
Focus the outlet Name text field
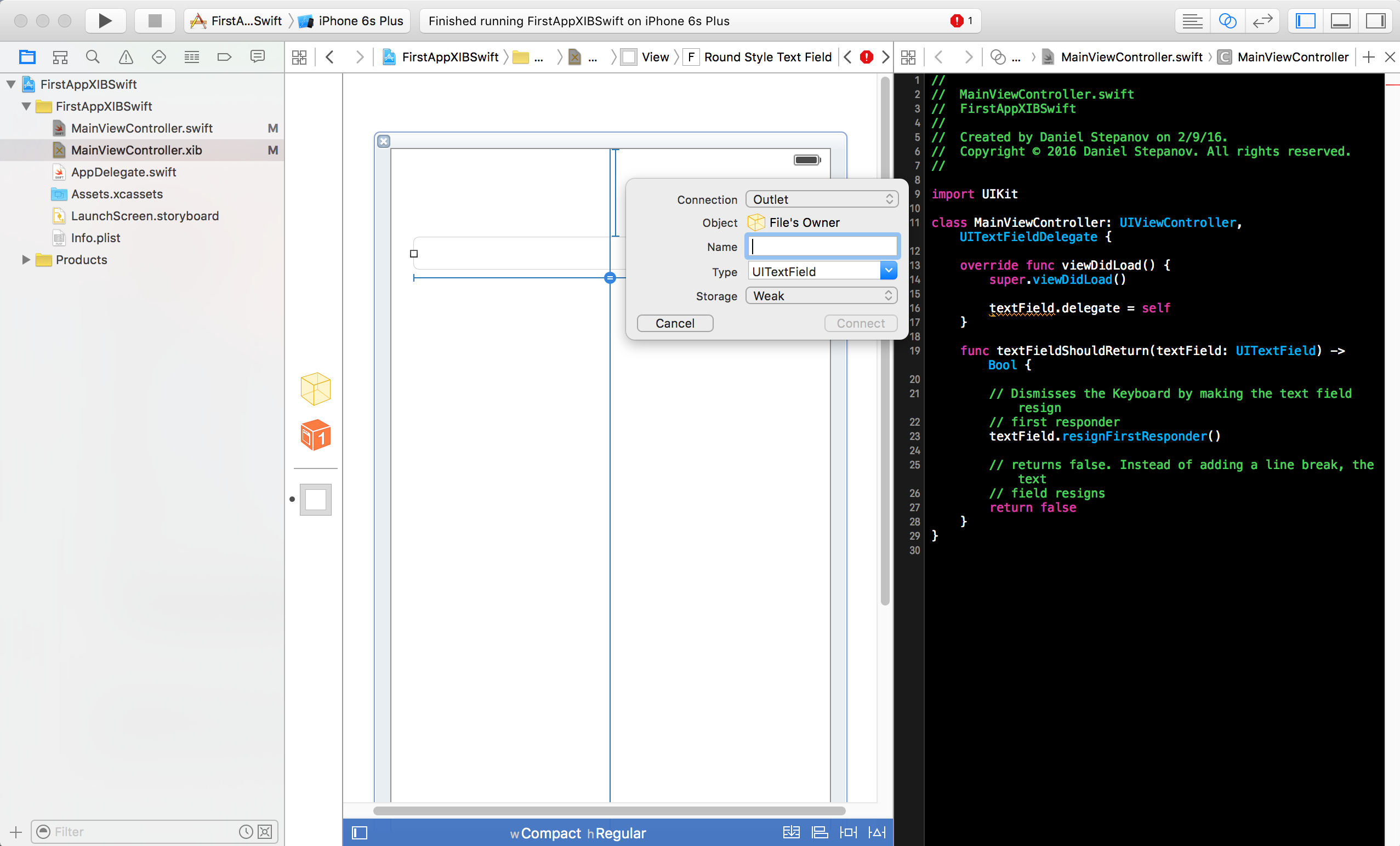[822, 247]
